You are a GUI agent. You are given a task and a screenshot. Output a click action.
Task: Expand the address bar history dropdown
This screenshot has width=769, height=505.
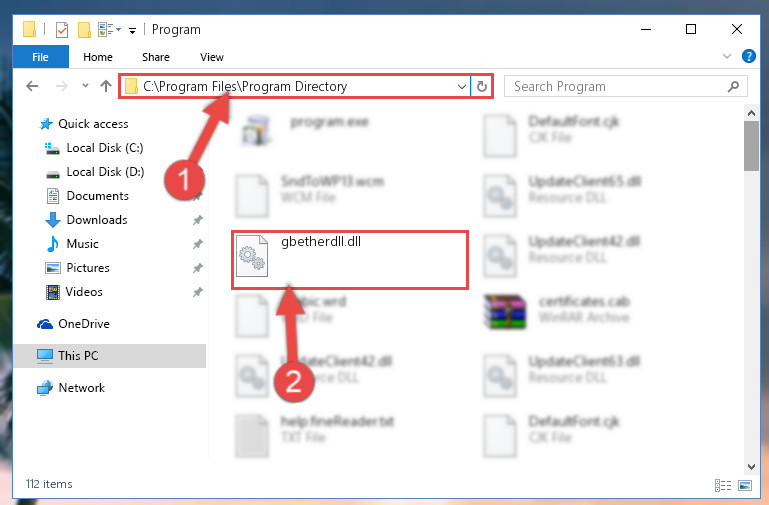coord(461,86)
